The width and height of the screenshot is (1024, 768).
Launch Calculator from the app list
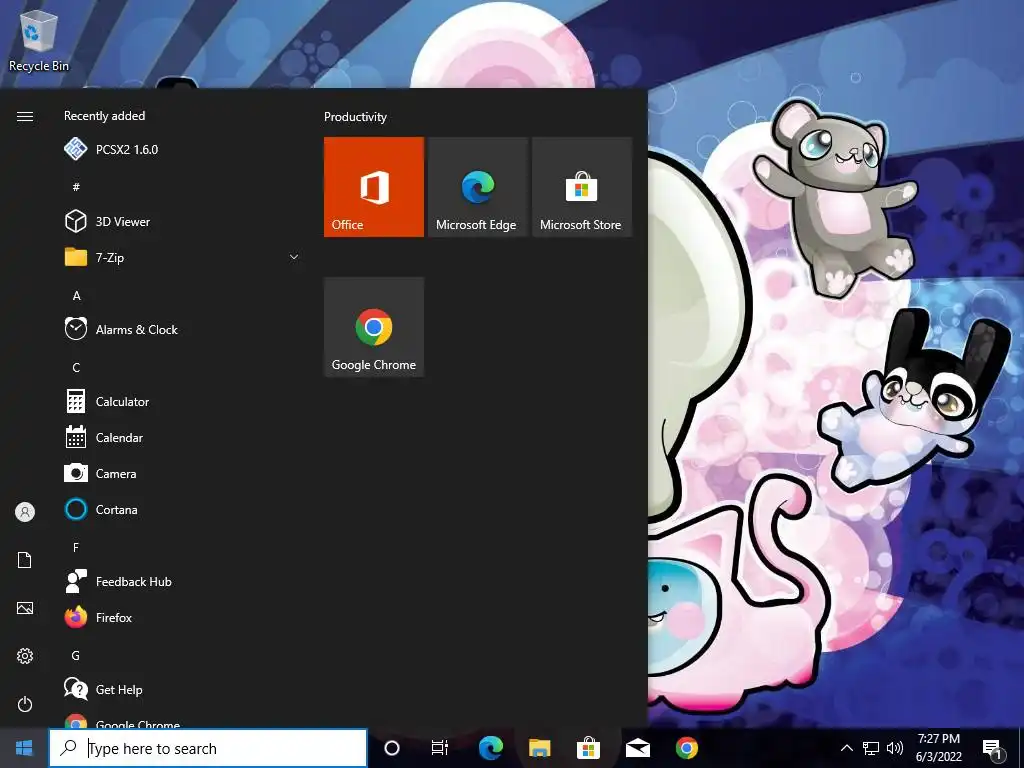(182, 402)
